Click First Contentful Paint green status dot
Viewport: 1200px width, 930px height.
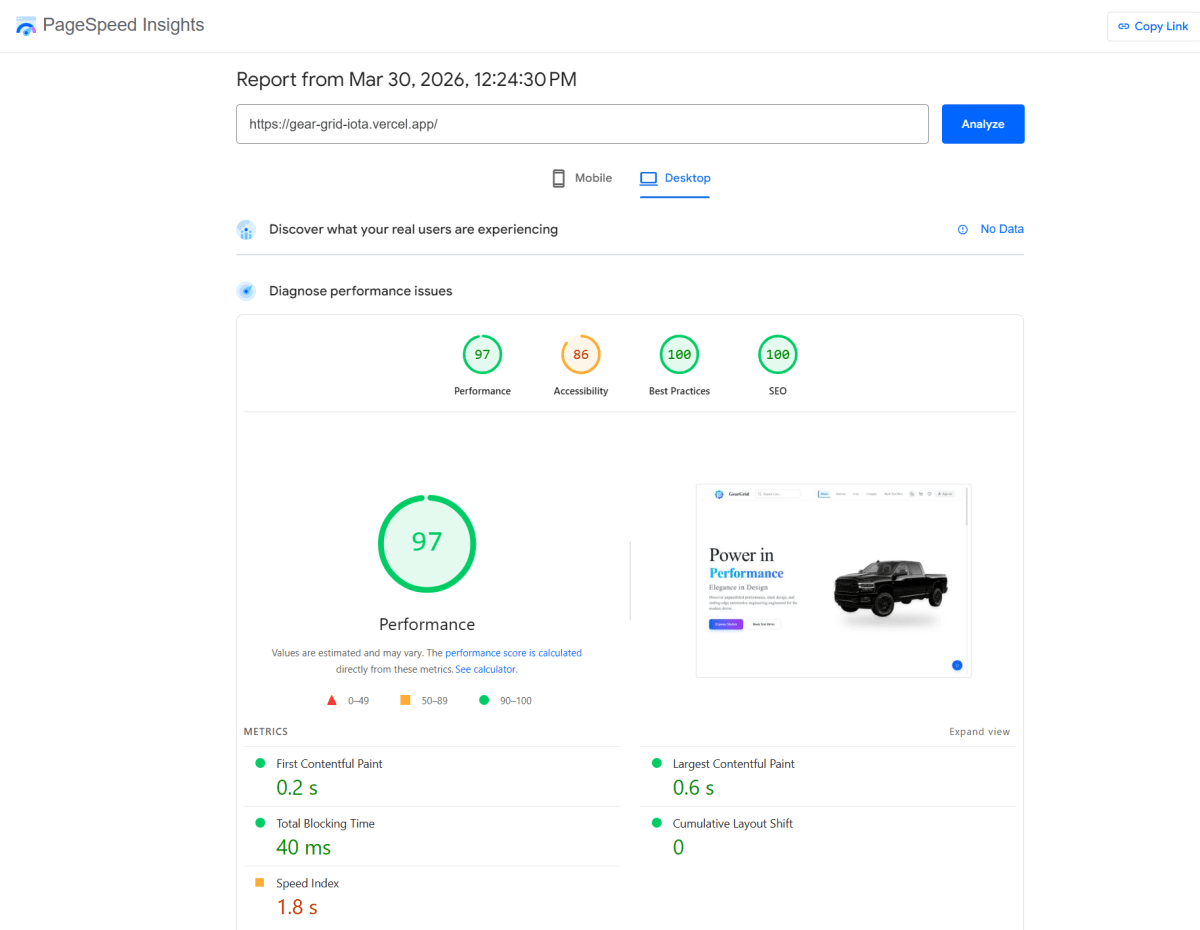click(x=260, y=763)
